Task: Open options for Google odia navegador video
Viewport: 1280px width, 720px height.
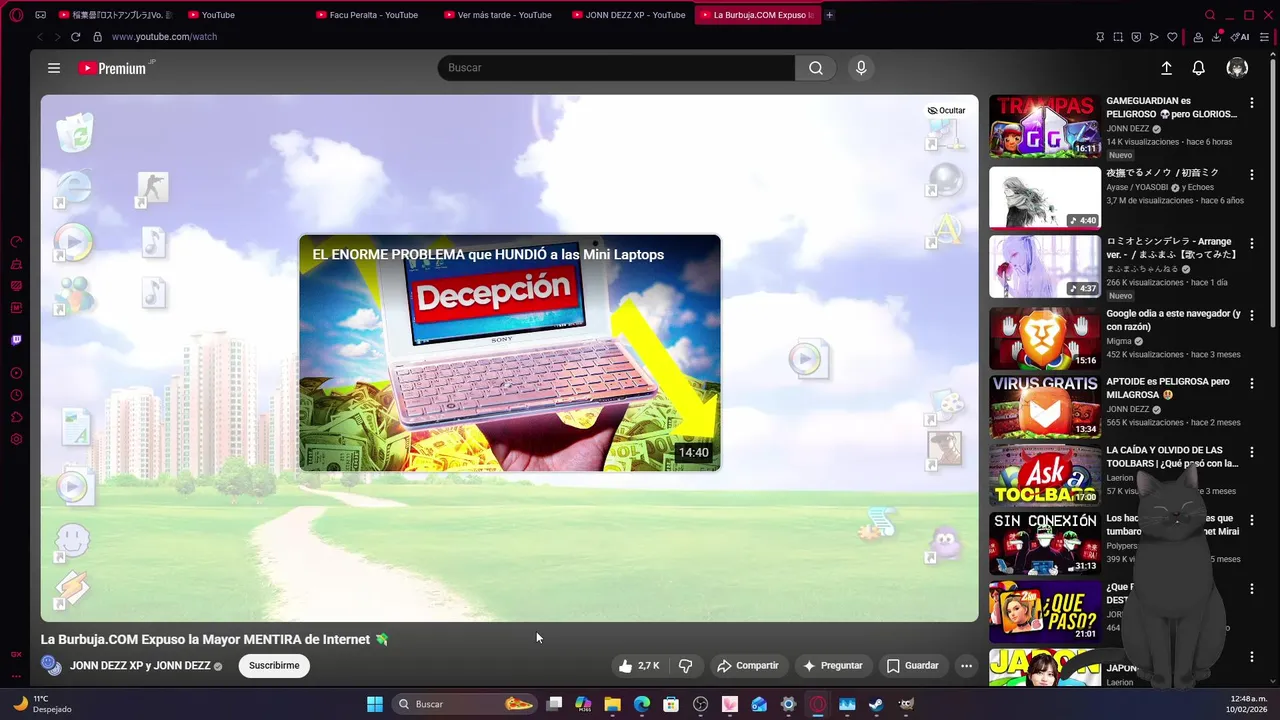Action: pyautogui.click(x=1251, y=315)
